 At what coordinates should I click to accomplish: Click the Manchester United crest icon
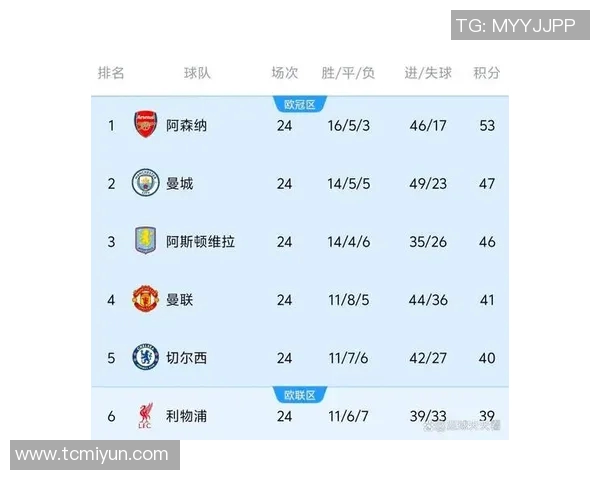[x=146, y=299]
